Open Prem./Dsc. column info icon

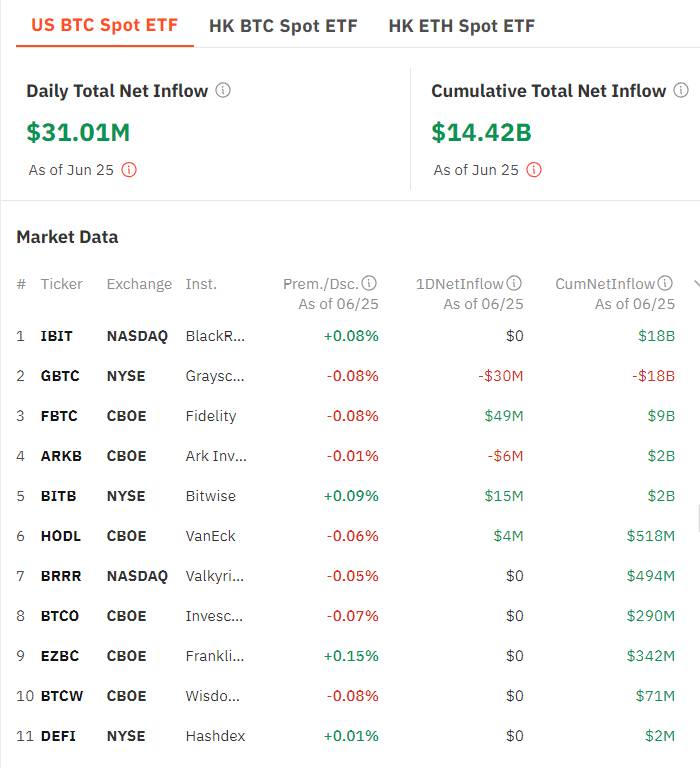click(369, 283)
